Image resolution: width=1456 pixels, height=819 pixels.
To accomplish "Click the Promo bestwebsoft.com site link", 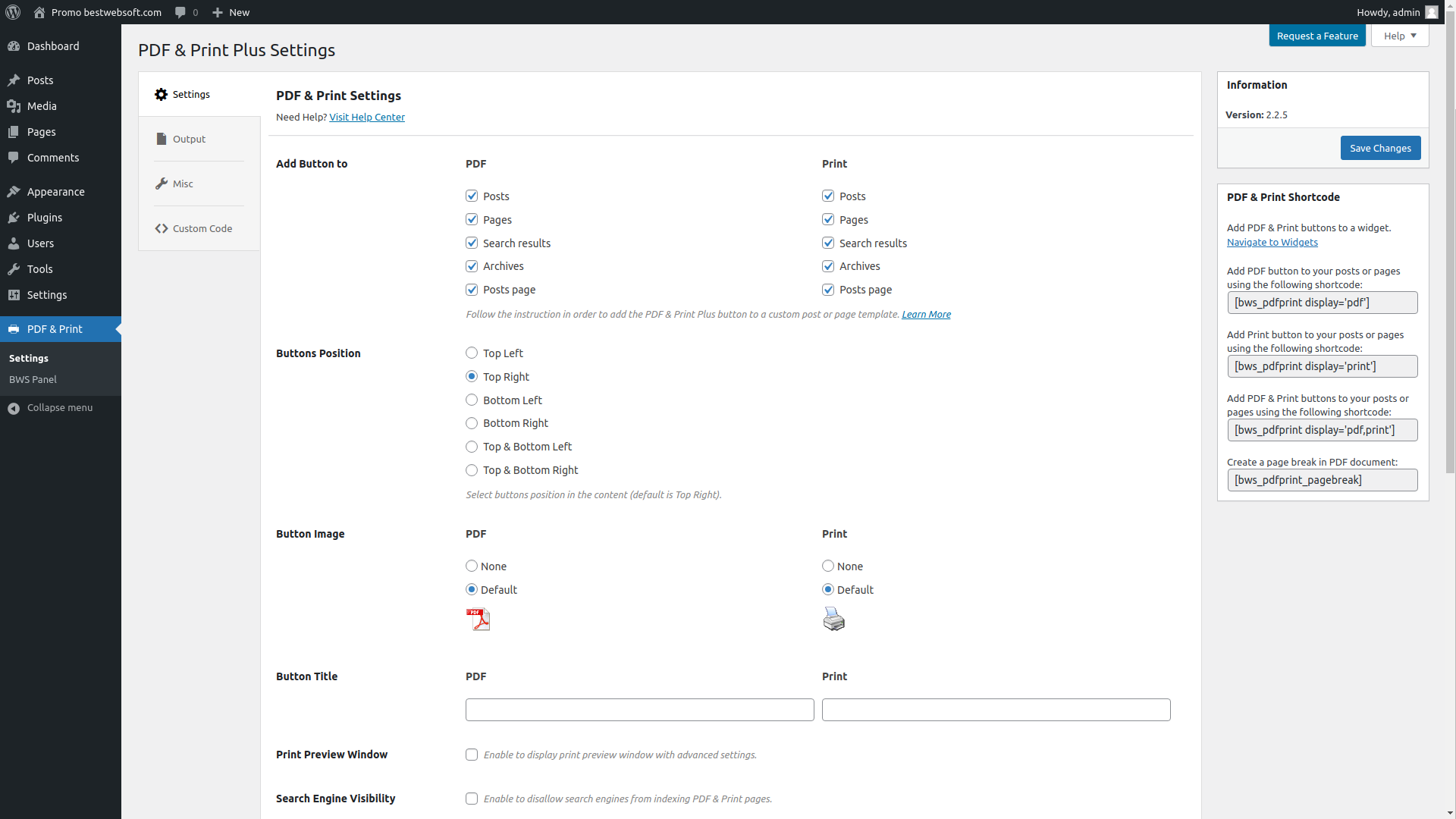I will point(98,12).
